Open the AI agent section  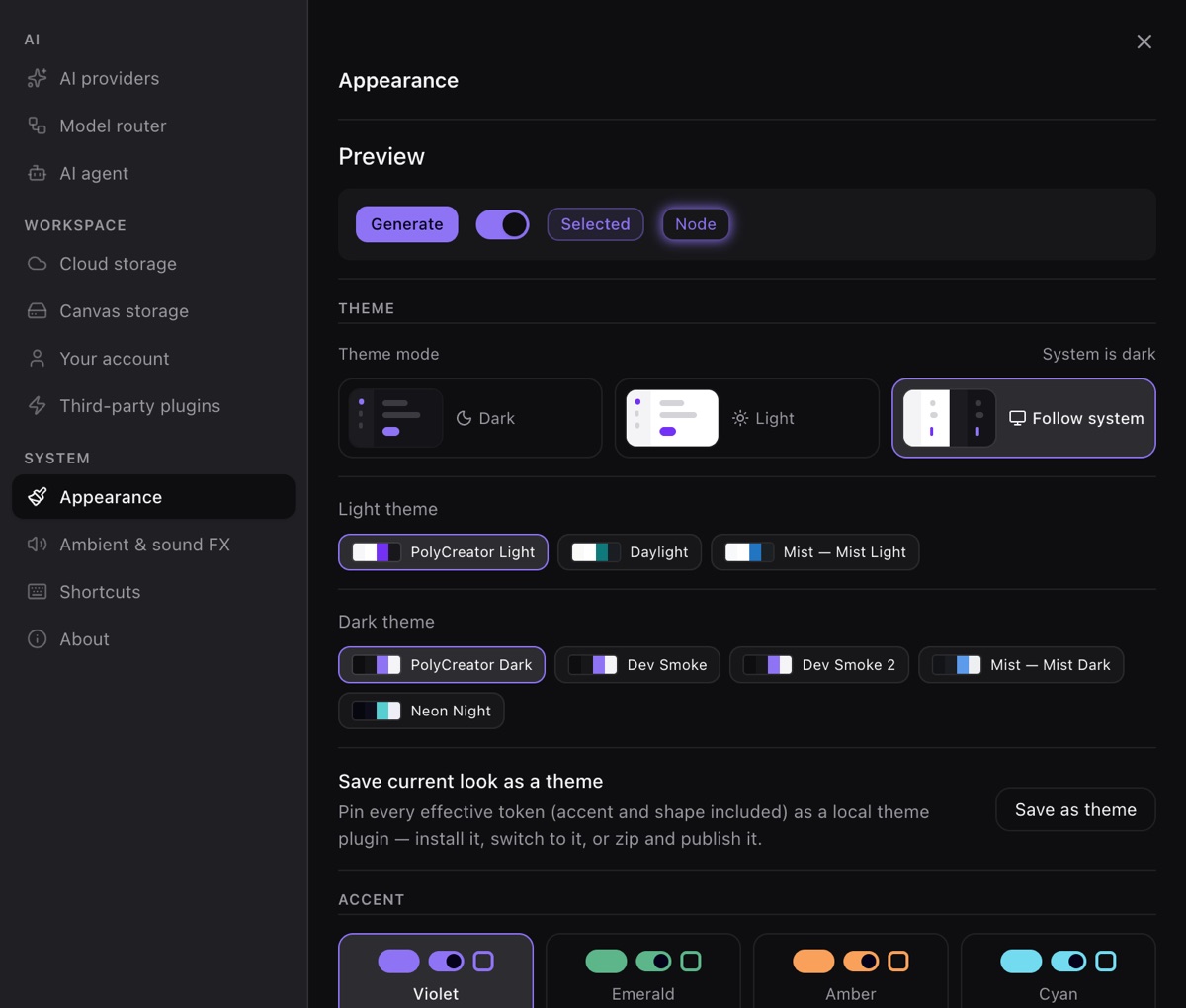tap(153, 173)
